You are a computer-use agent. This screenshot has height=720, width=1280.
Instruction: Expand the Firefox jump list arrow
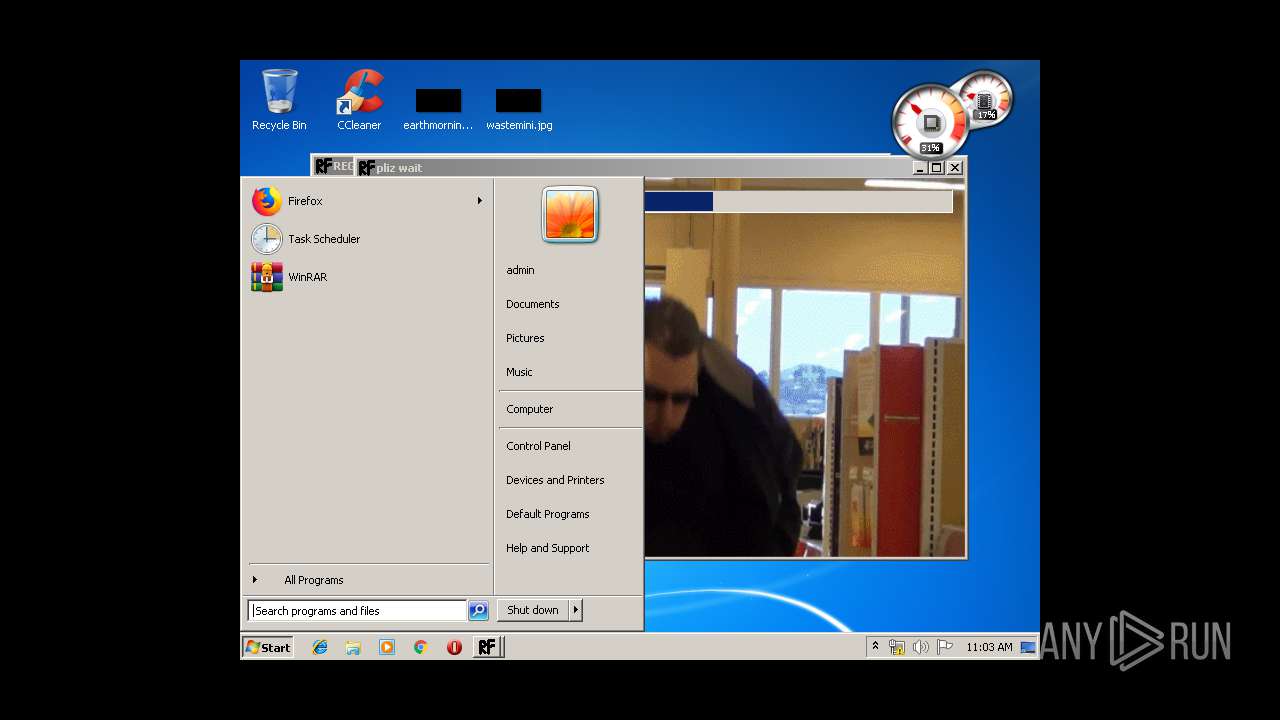point(479,201)
